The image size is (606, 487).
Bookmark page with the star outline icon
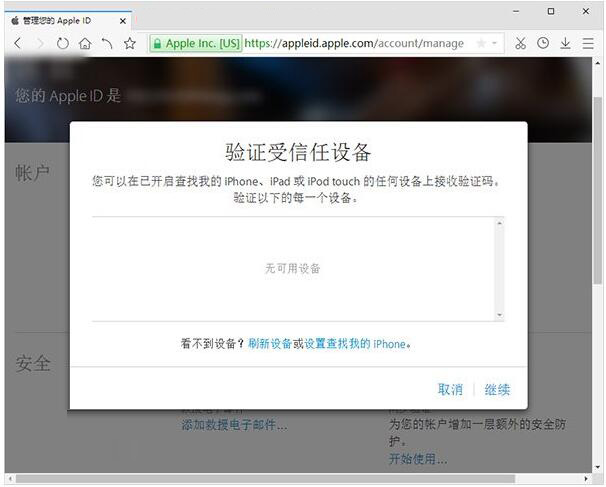coord(130,43)
